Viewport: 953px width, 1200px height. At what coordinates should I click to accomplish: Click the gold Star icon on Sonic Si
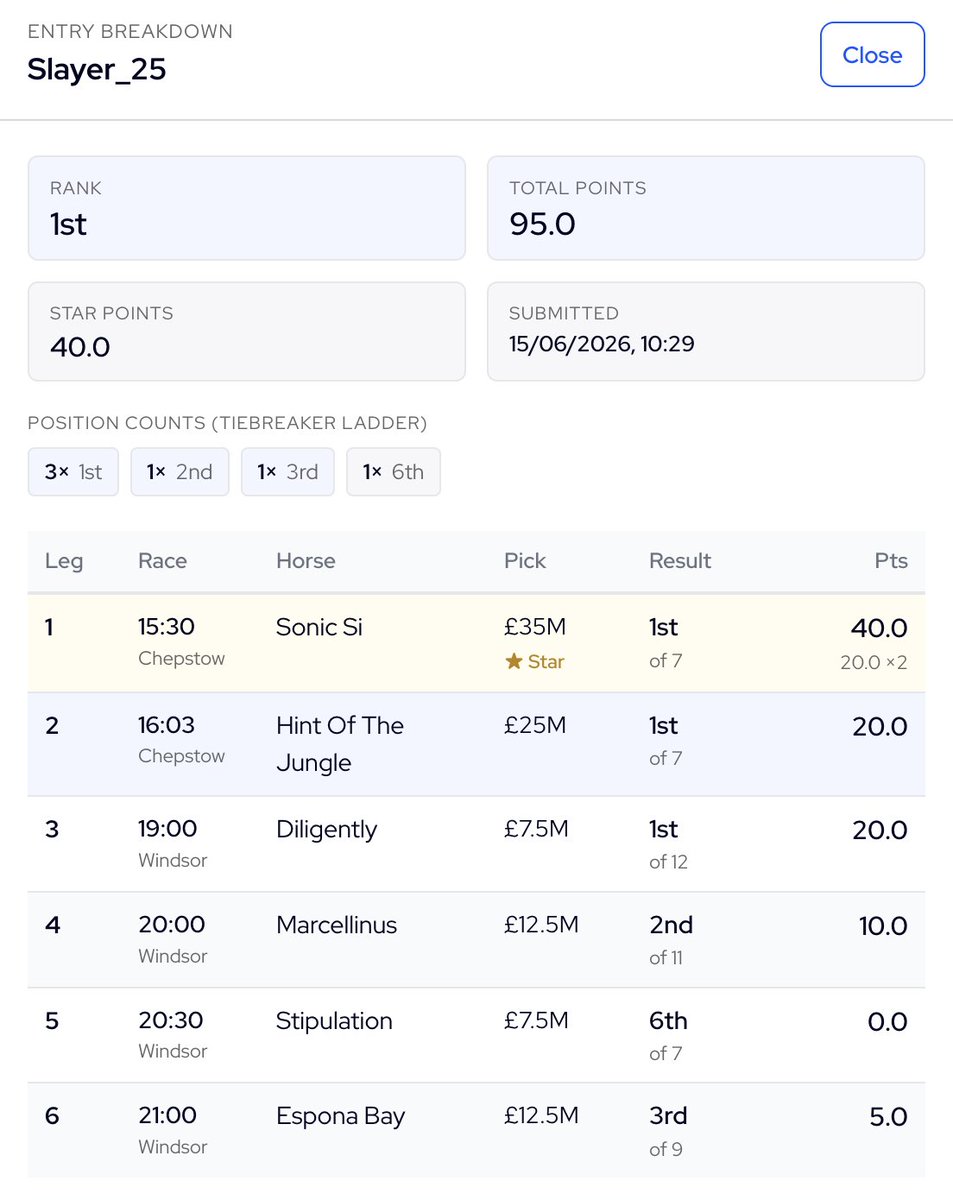514,661
